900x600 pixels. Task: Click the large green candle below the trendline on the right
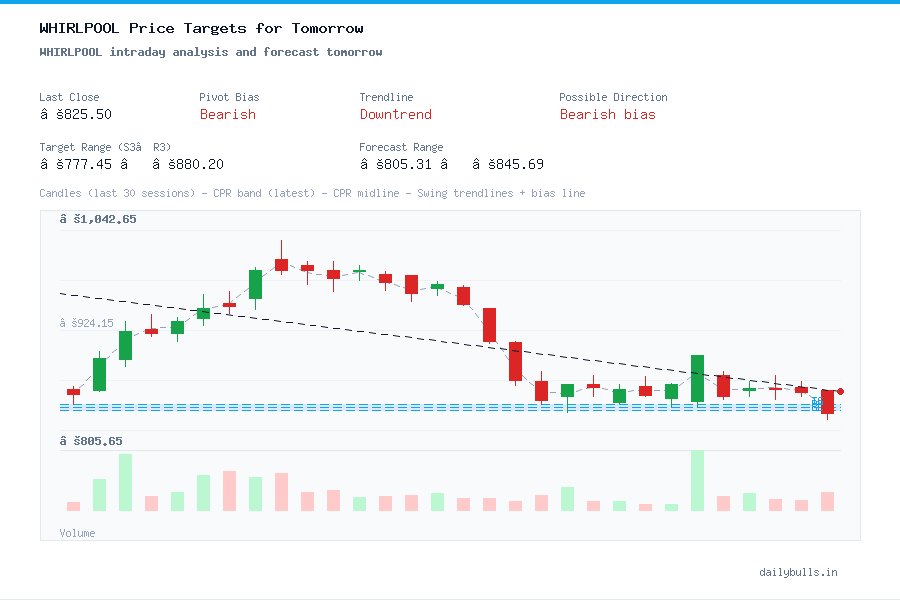click(x=697, y=378)
